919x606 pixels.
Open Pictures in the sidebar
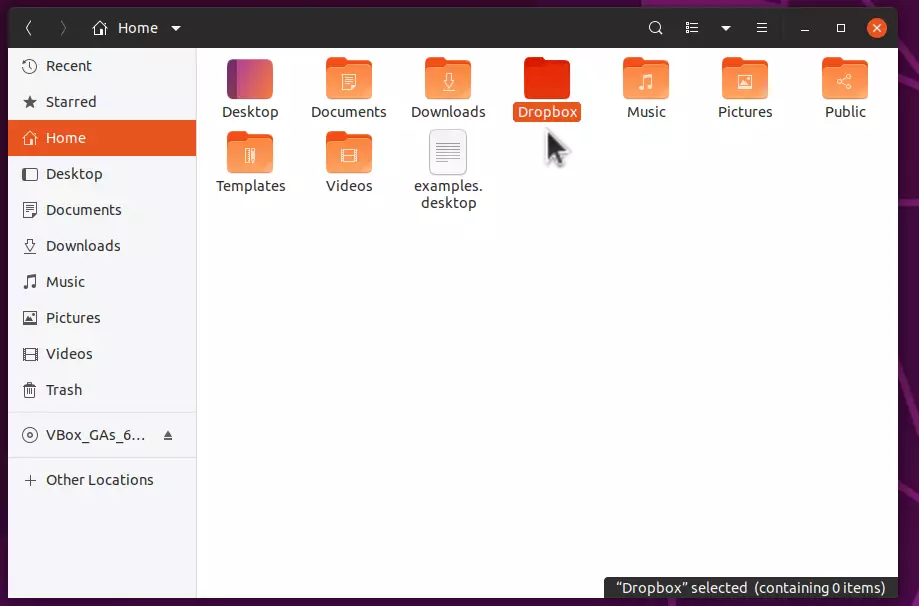(x=102, y=318)
